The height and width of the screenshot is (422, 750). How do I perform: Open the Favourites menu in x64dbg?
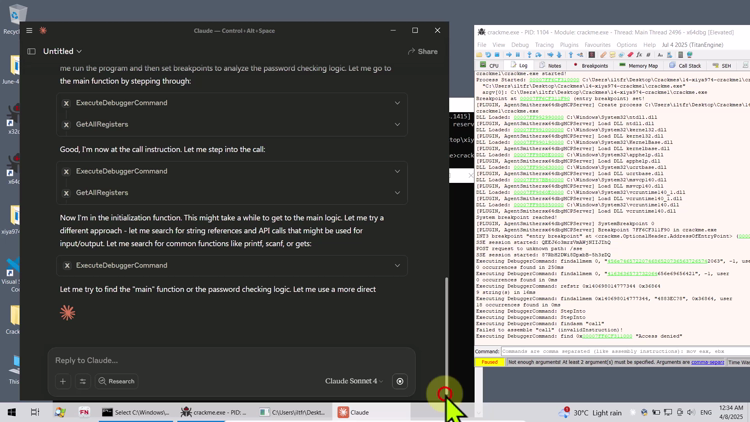(597, 44)
